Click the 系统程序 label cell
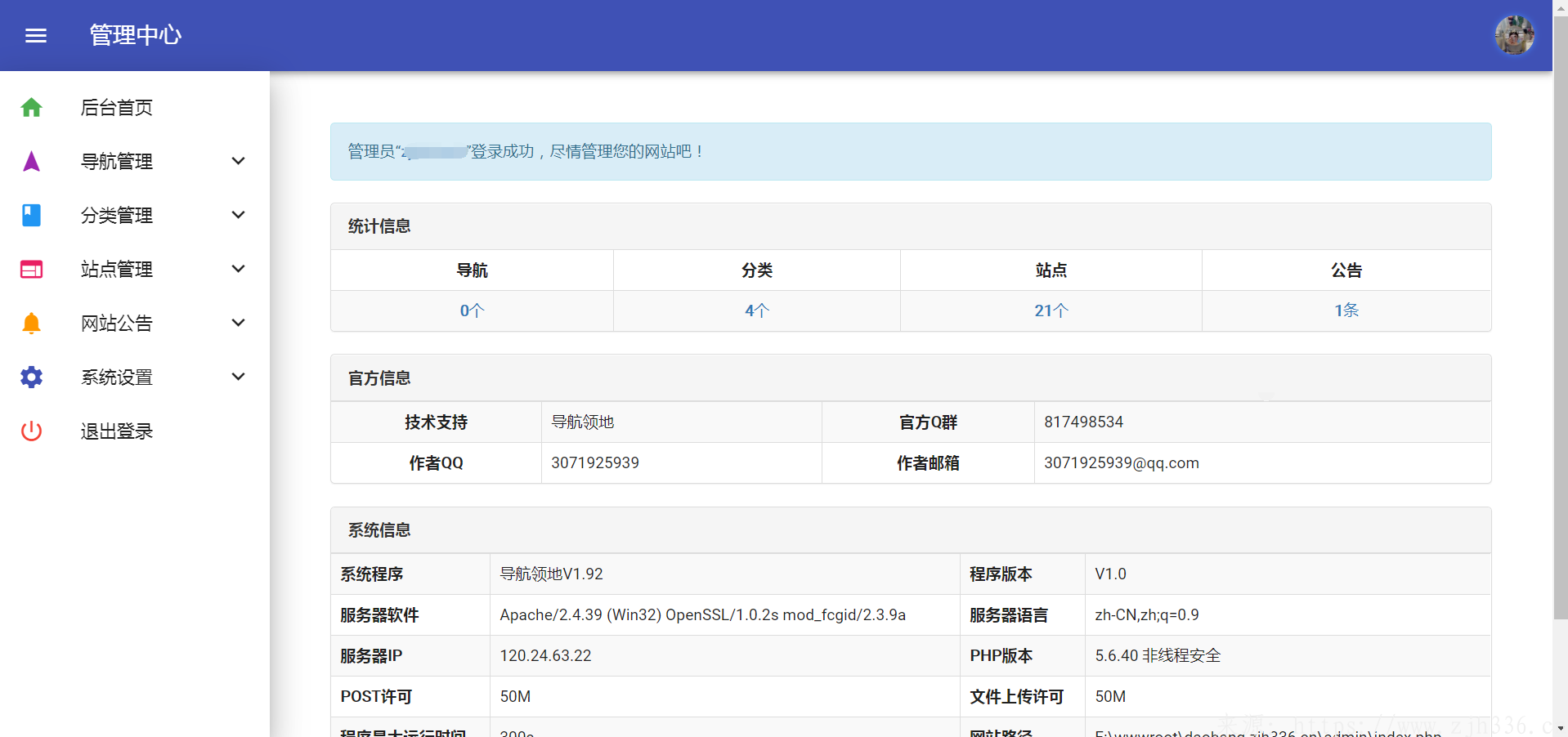 click(x=410, y=574)
